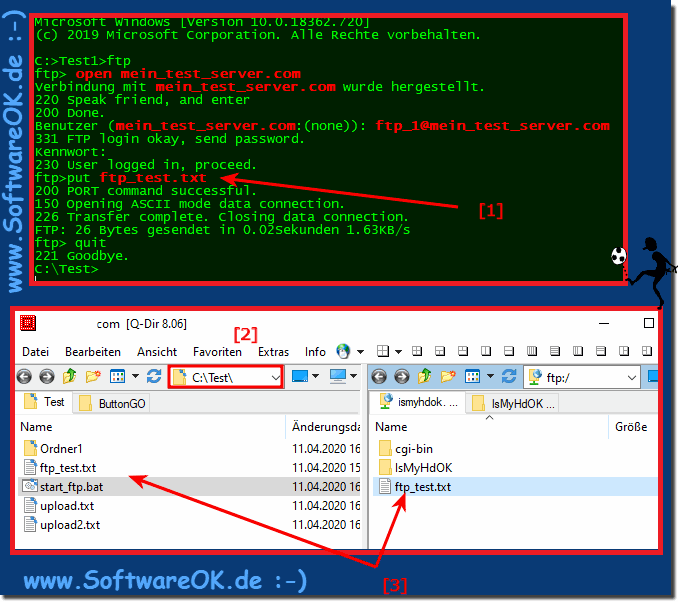
Task: Refresh the right ftp pane
Action: click(x=509, y=376)
